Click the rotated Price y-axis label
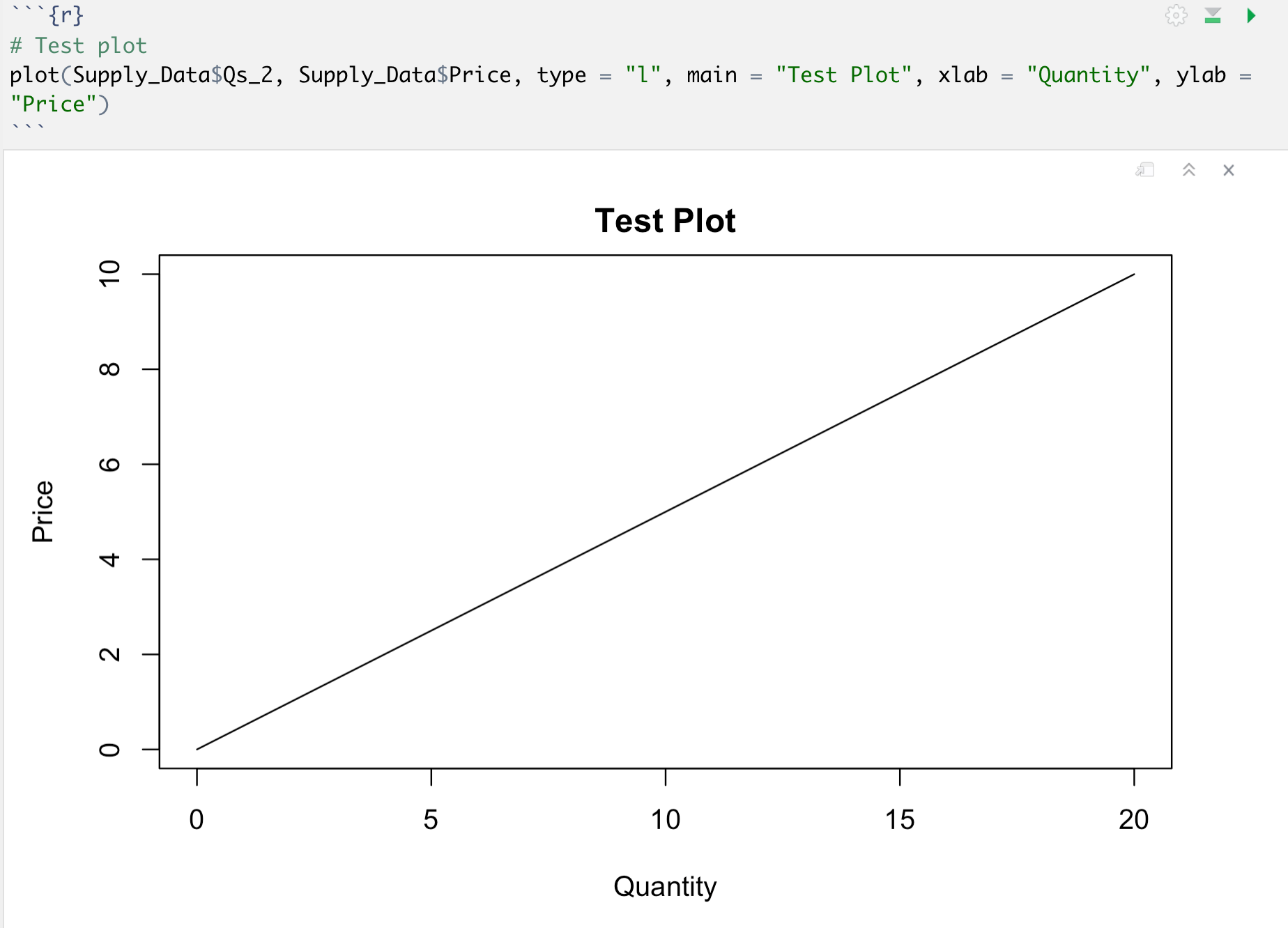This screenshot has width=1288, height=928. click(43, 511)
